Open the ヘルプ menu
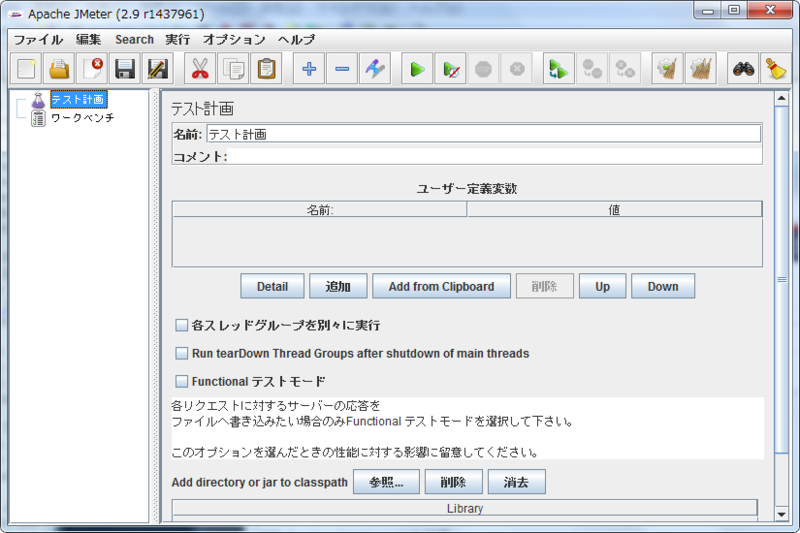Viewport: 800px width, 533px height. pyautogui.click(x=296, y=40)
